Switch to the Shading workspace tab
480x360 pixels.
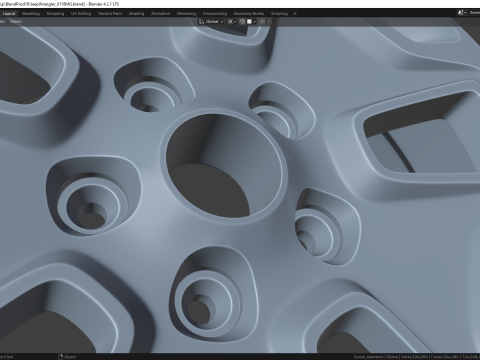click(137, 14)
